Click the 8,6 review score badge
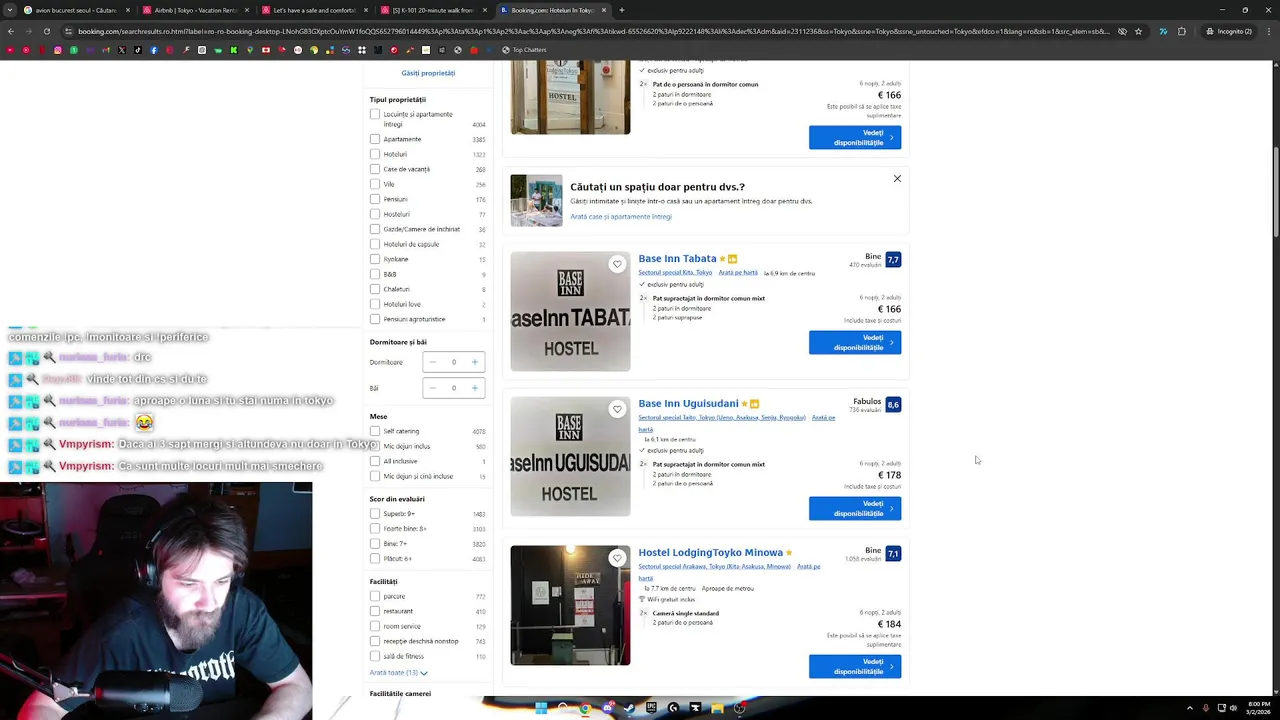Screen dimensions: 1280x720 click(x=893, y=405)
